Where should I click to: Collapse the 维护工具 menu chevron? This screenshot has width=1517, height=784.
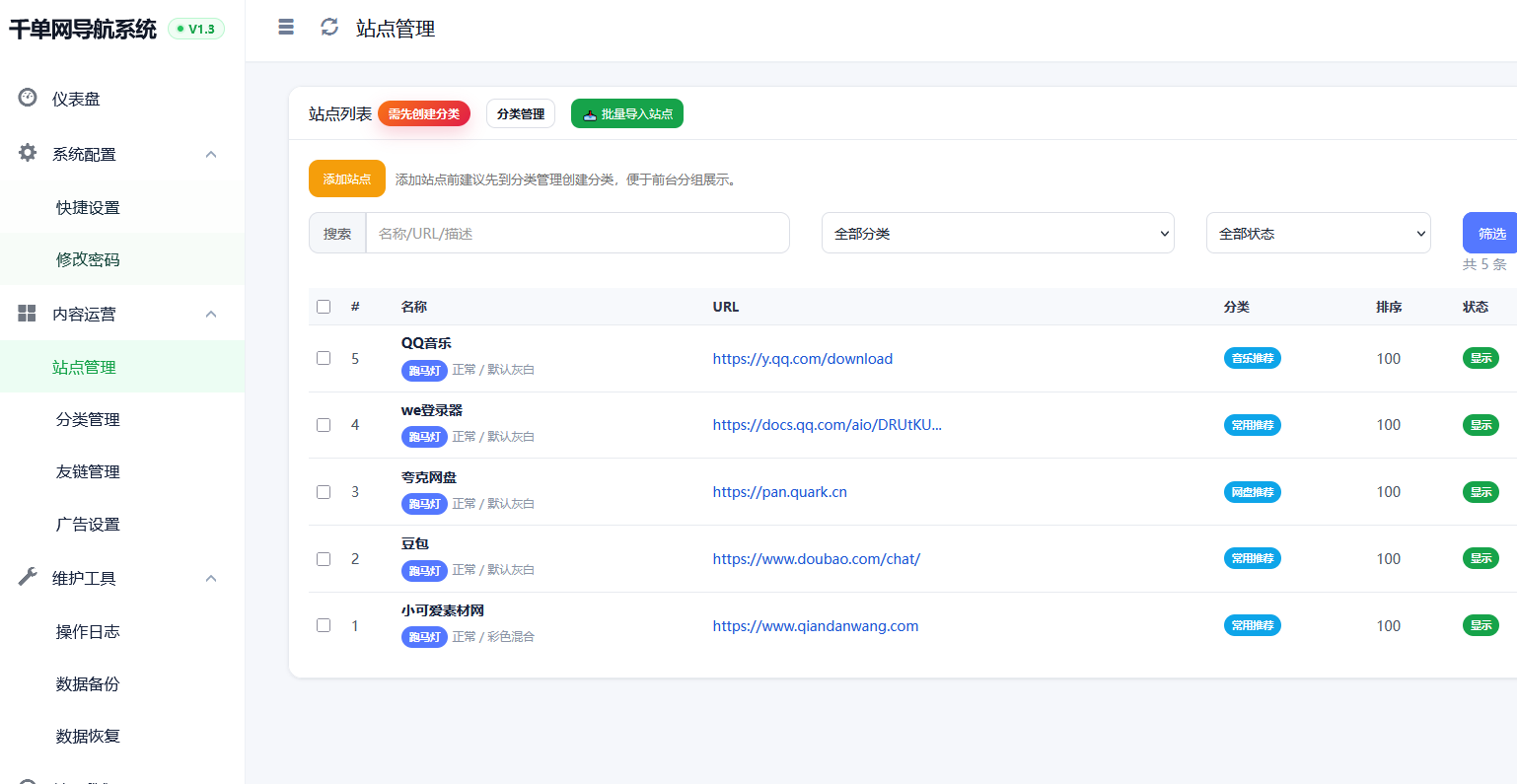coord(211,578)
